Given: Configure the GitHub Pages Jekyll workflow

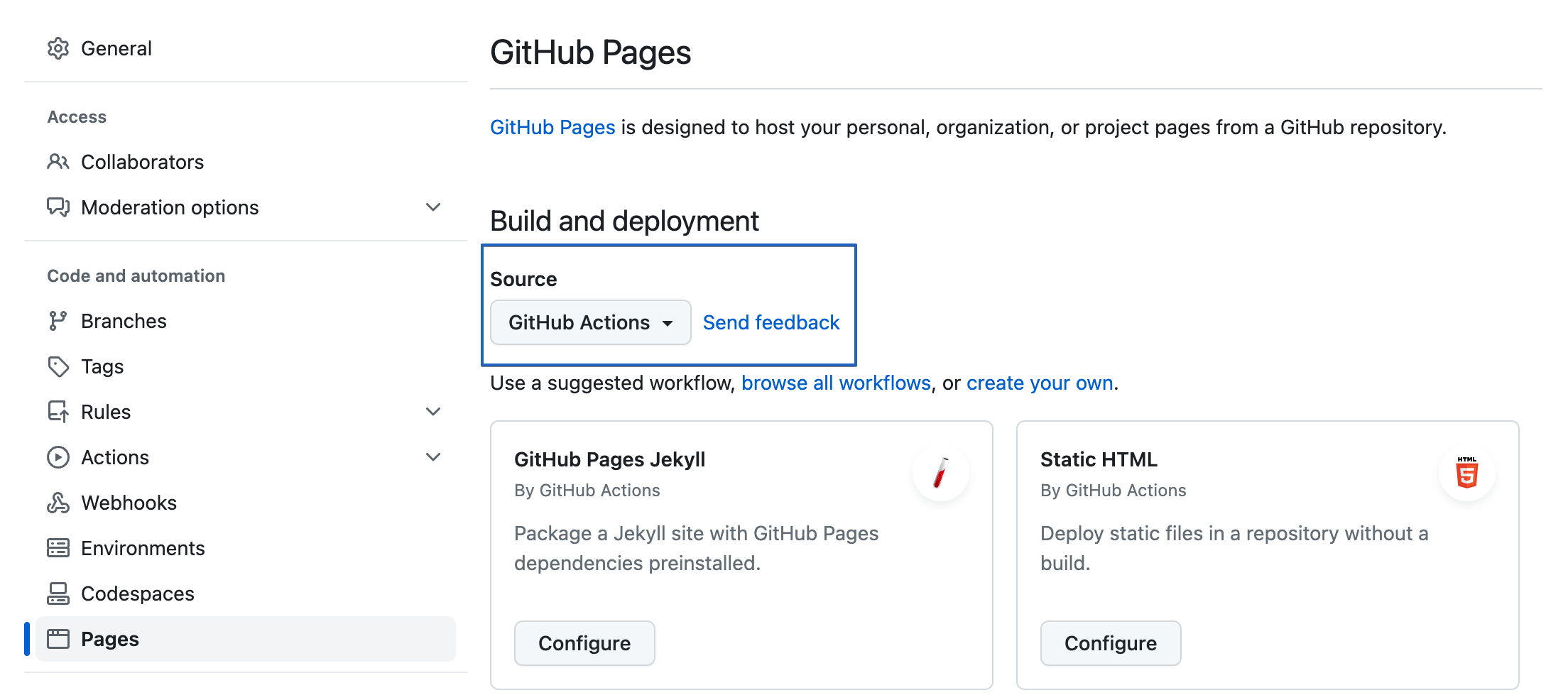Looking at the screenshot, I should pyautogui.click(x=584, y=643).
